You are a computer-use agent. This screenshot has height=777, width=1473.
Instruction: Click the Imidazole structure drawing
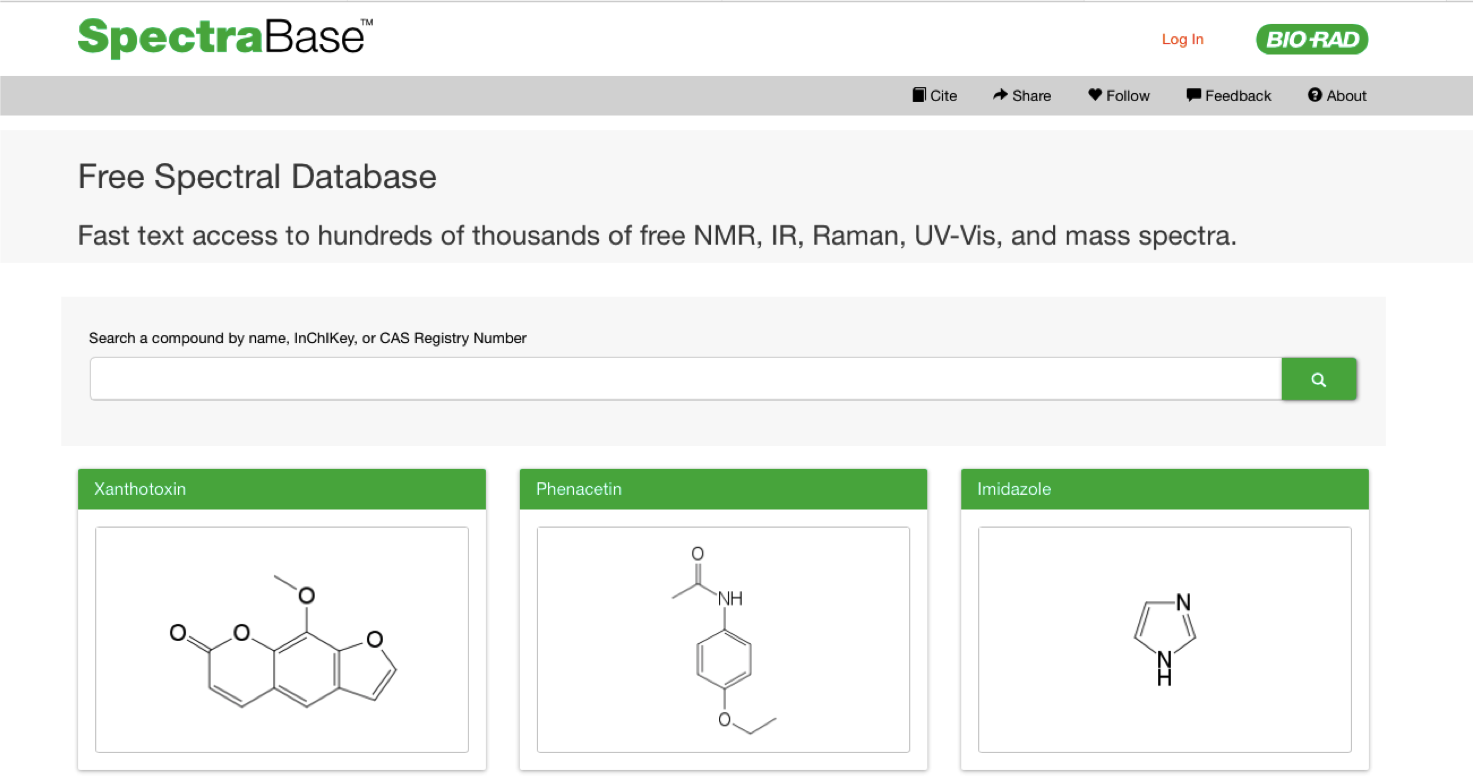coord(1164,640)
